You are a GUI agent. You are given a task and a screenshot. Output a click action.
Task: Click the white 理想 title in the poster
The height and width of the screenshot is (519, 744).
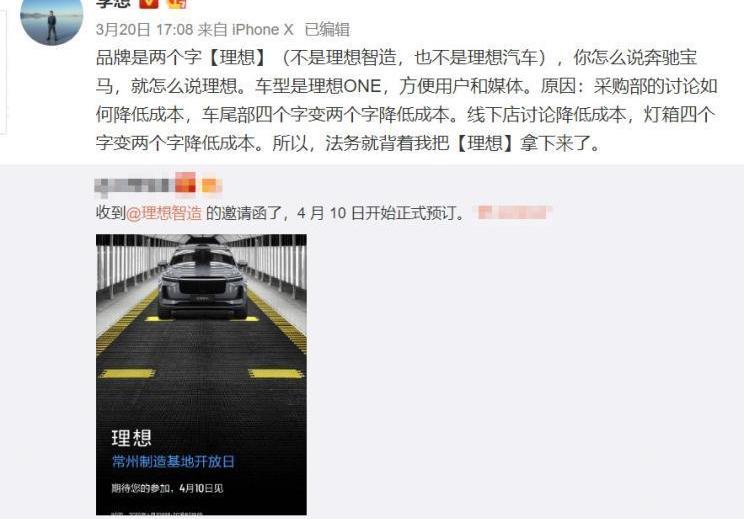click(x=131, y=438)
